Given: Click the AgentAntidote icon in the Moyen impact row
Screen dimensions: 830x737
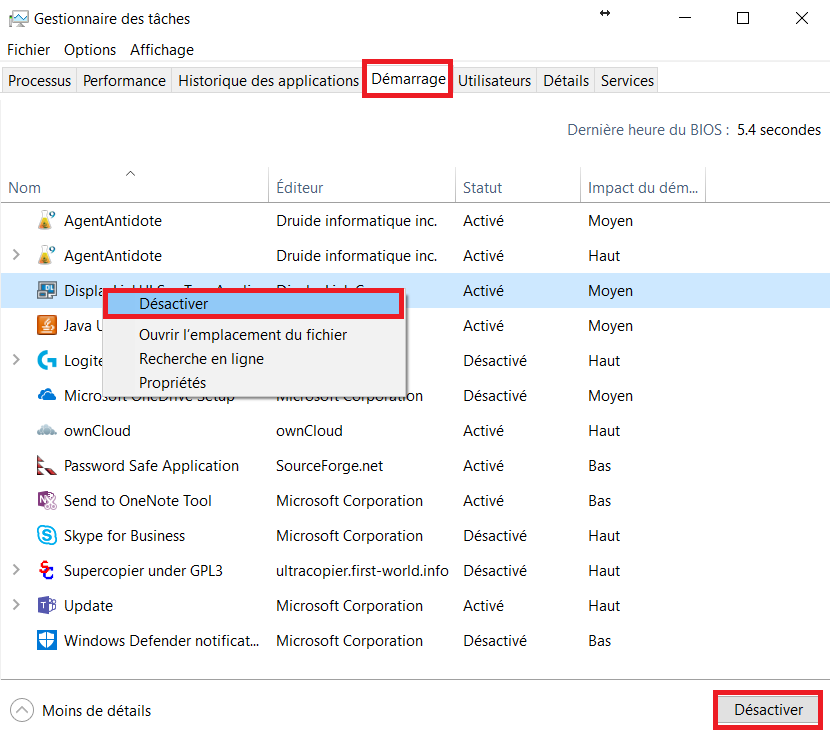Looking at the screenshot, I should [x=47, y=220].
